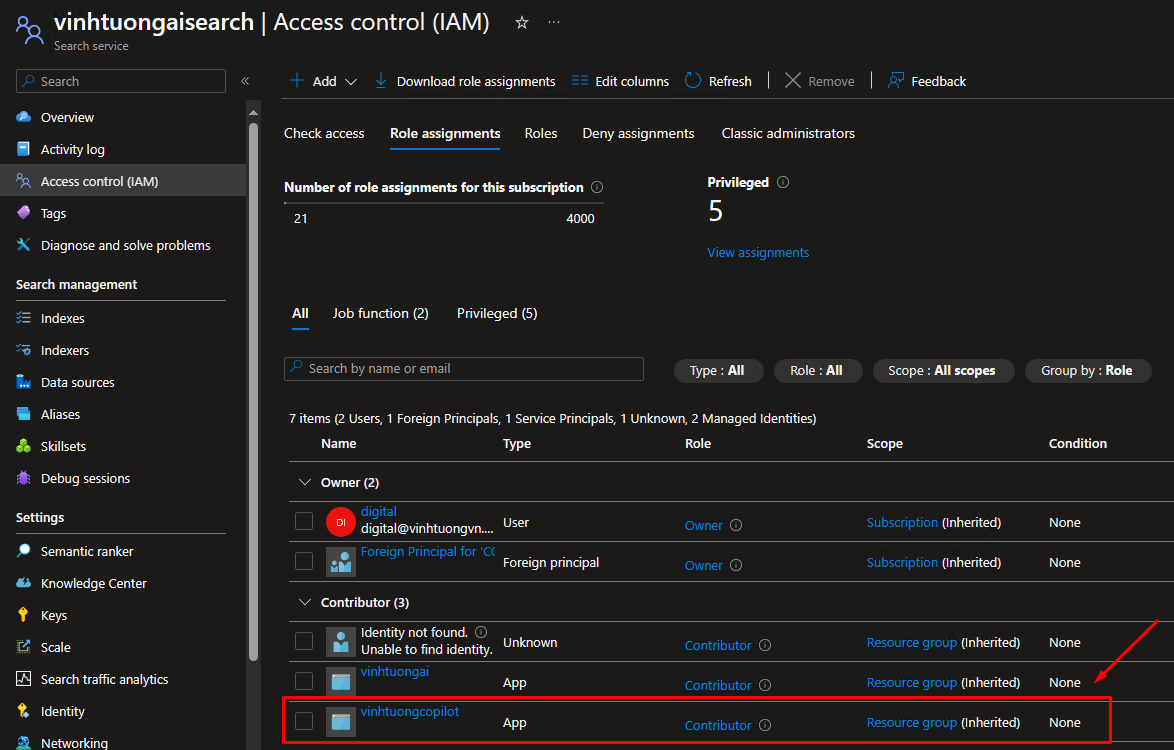Open the Check access tab

323,133
